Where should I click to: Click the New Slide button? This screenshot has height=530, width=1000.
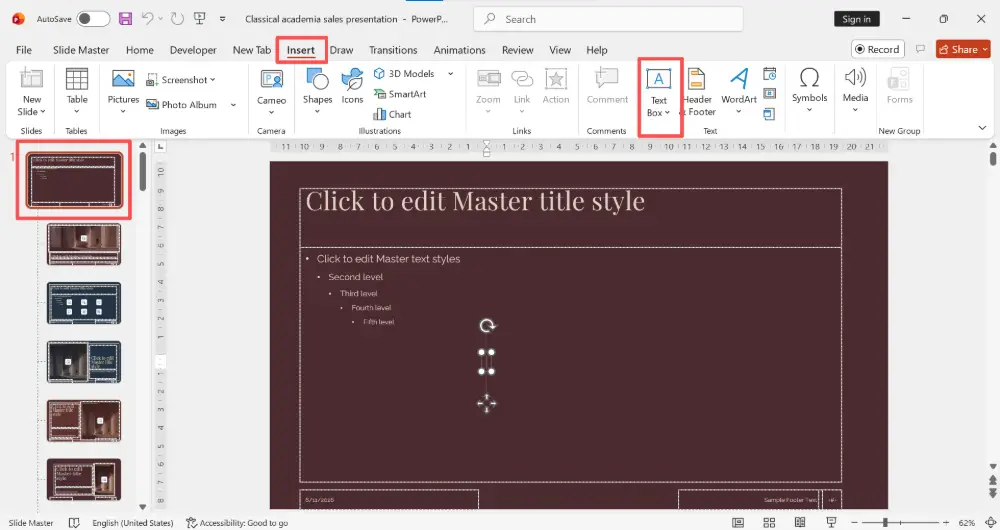[31, 92]
